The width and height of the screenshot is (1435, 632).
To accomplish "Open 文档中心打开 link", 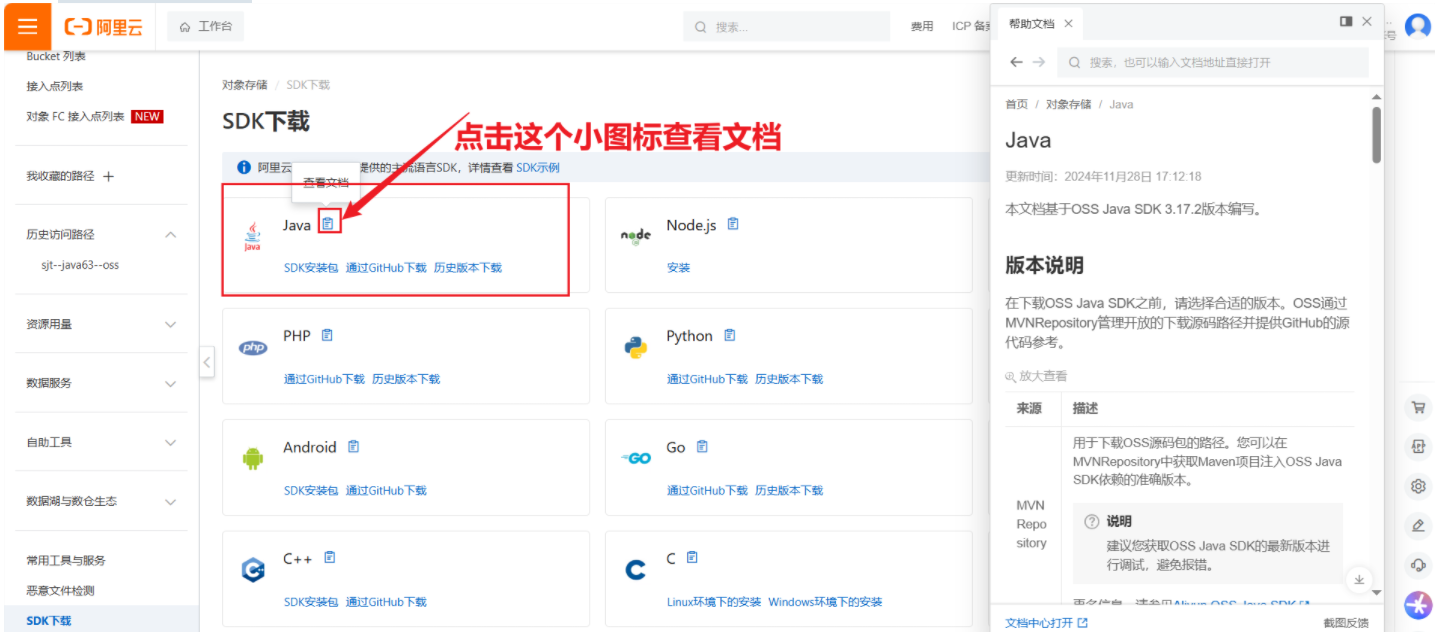I will coord(1046,622).
